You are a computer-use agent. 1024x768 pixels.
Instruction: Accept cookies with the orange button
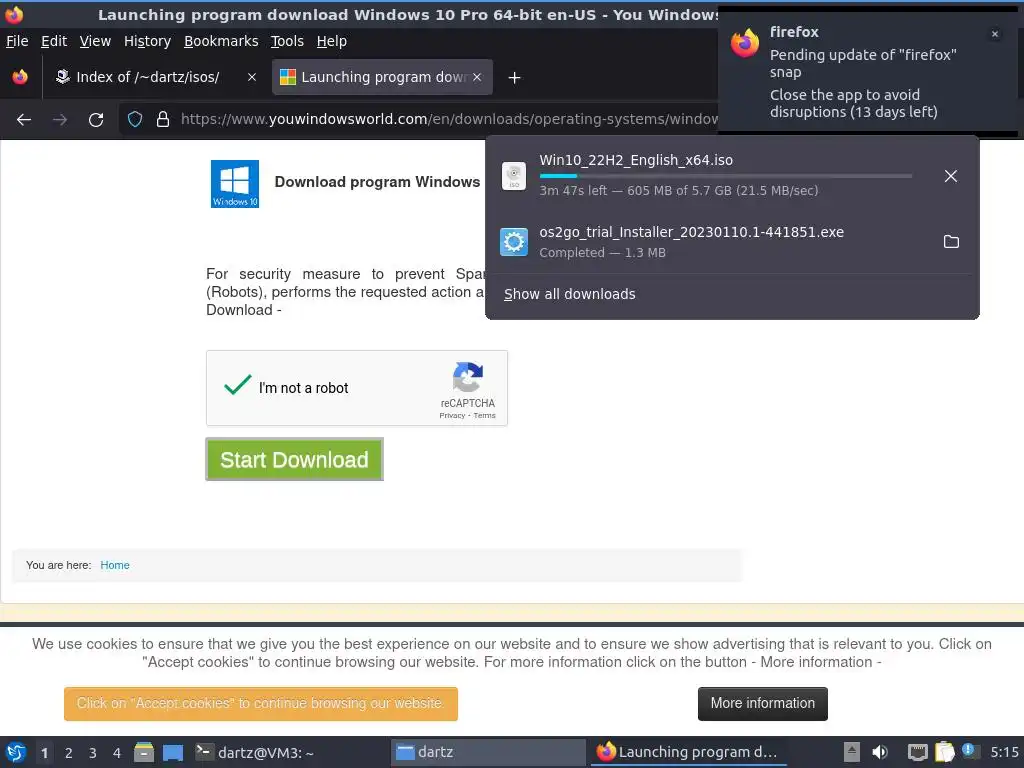point(261,703)
